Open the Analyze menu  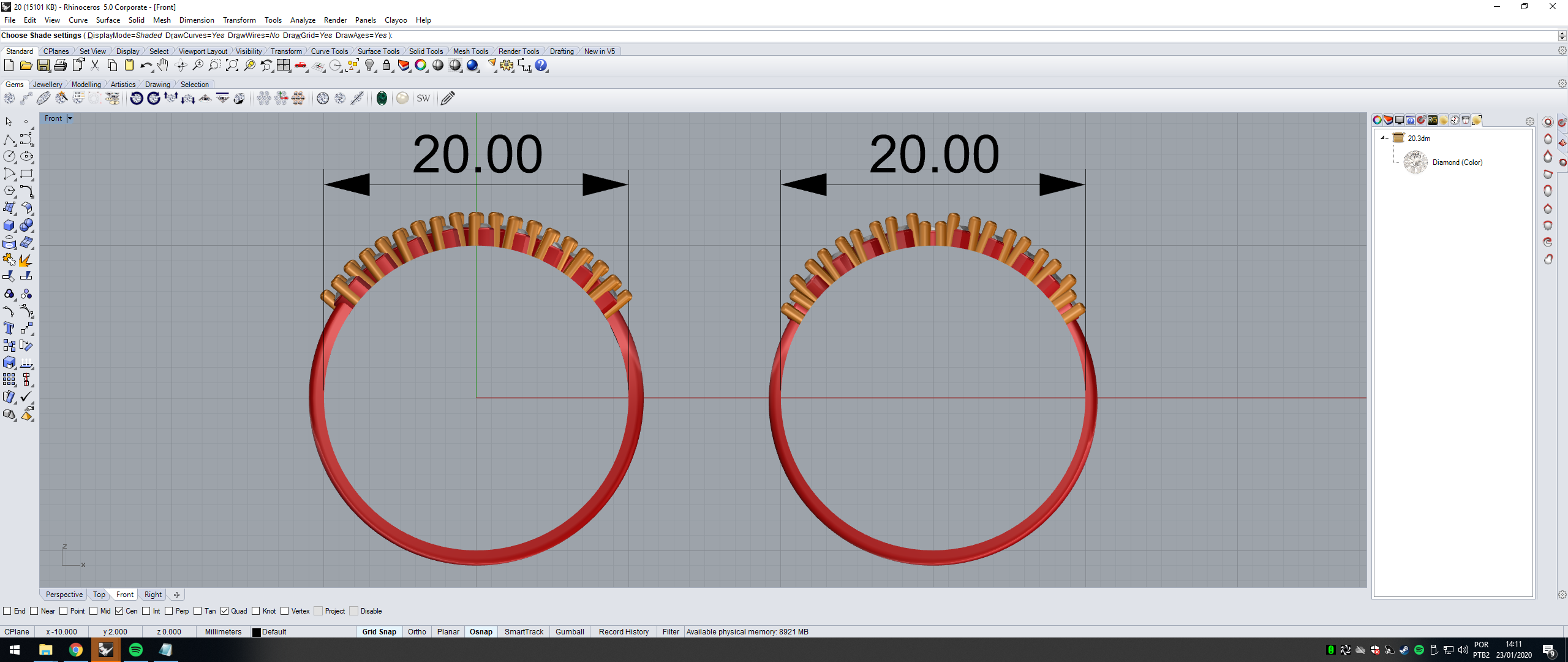tap(303, 20)
